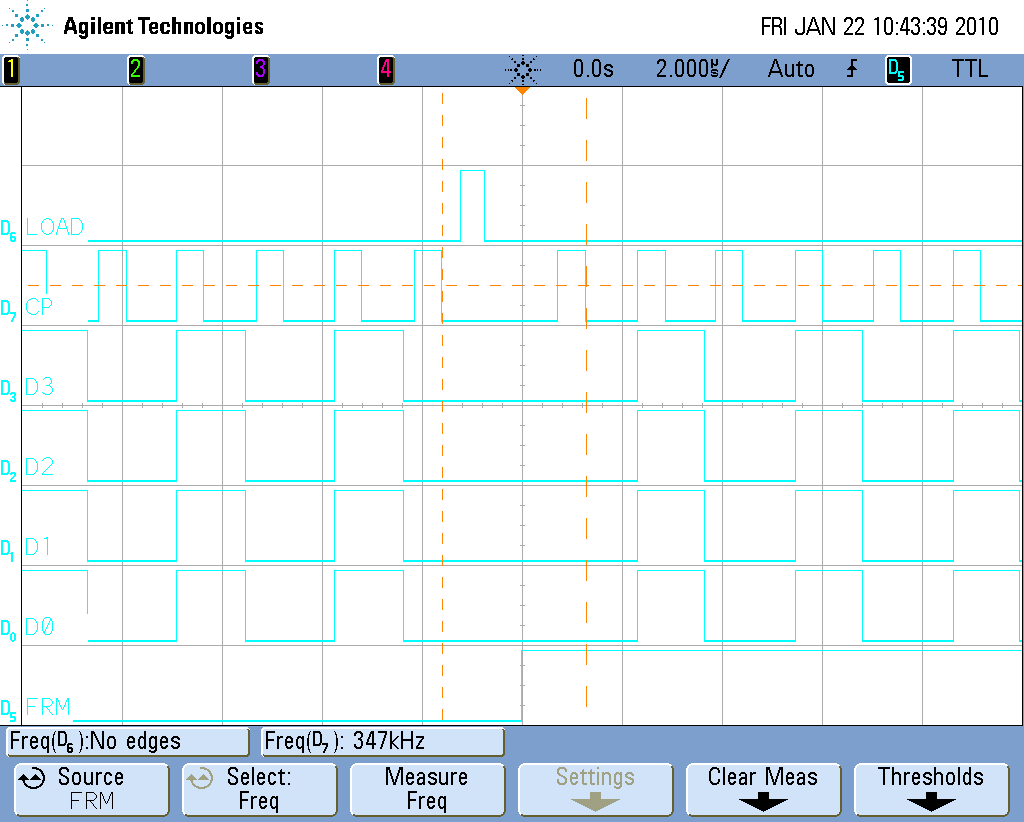
Task: Select the channel 4 indicator
Action: pyautogui.click(x=386, y=70)
